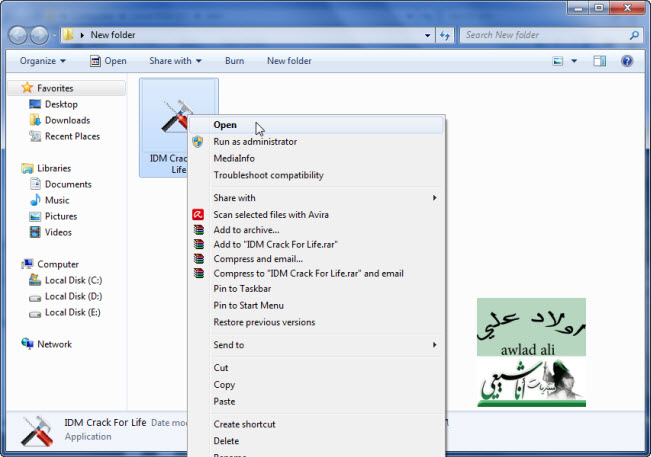The width and height of the screenshot is (651, 457).
Task: Click the Back navigation arrow
Action: click(18, 35)
